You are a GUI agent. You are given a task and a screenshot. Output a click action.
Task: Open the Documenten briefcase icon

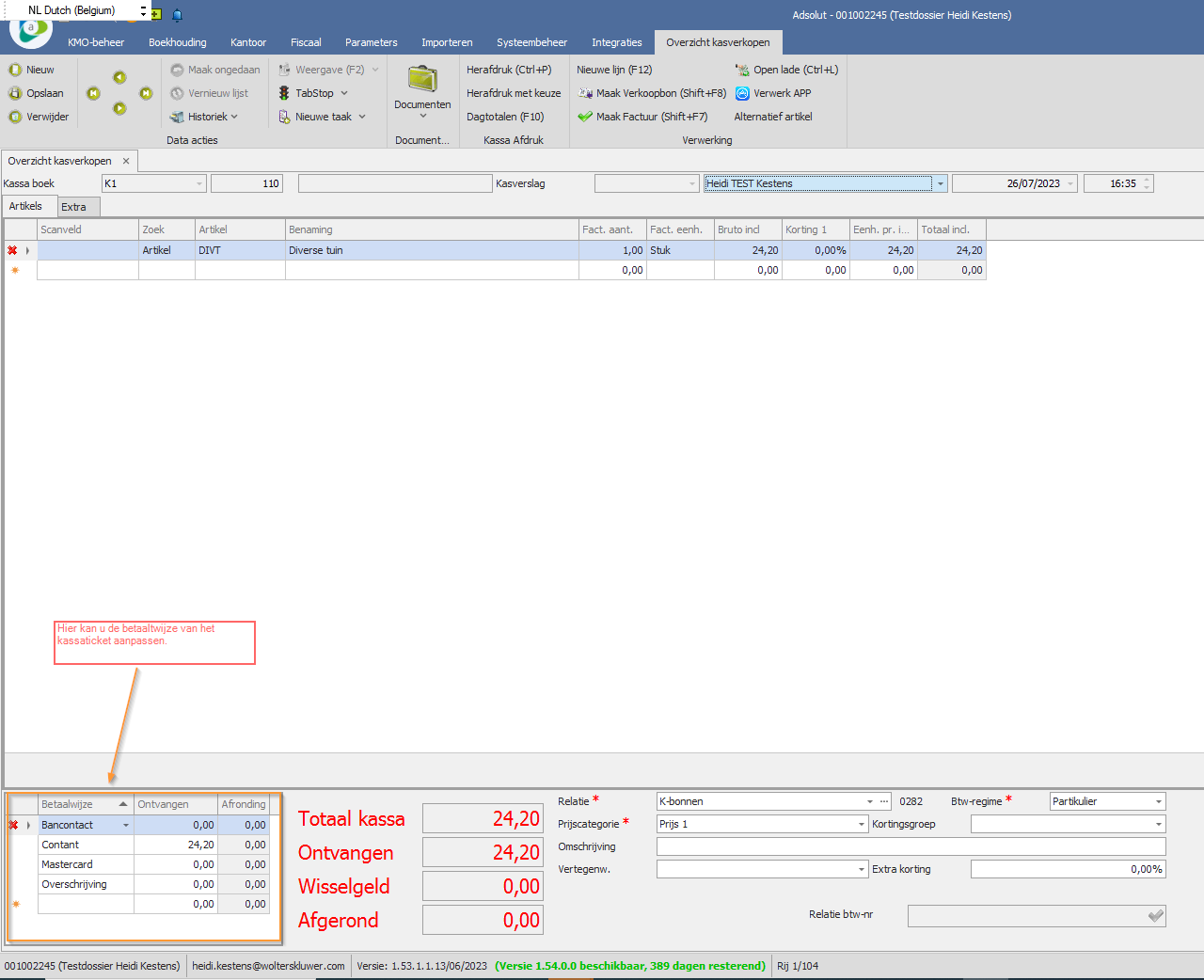point(422,79)
